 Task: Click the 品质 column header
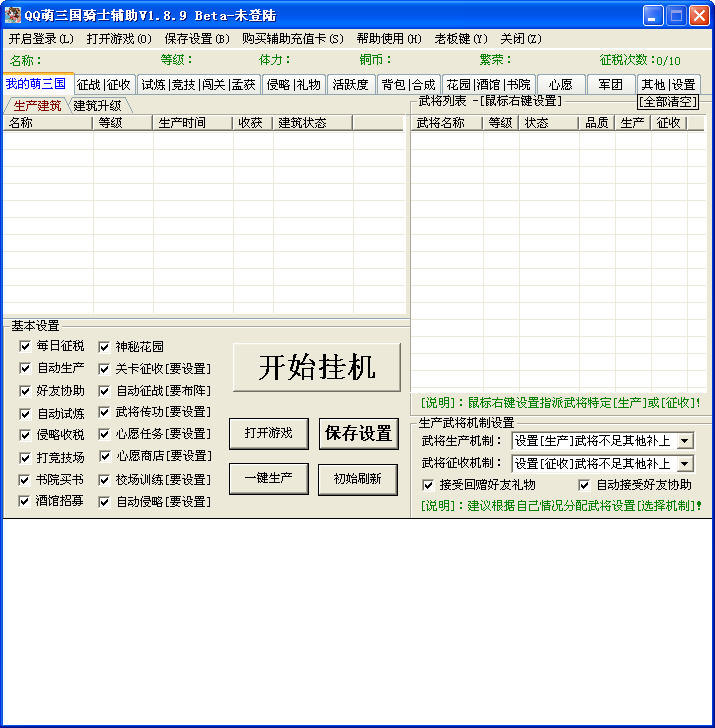point(597,123)
